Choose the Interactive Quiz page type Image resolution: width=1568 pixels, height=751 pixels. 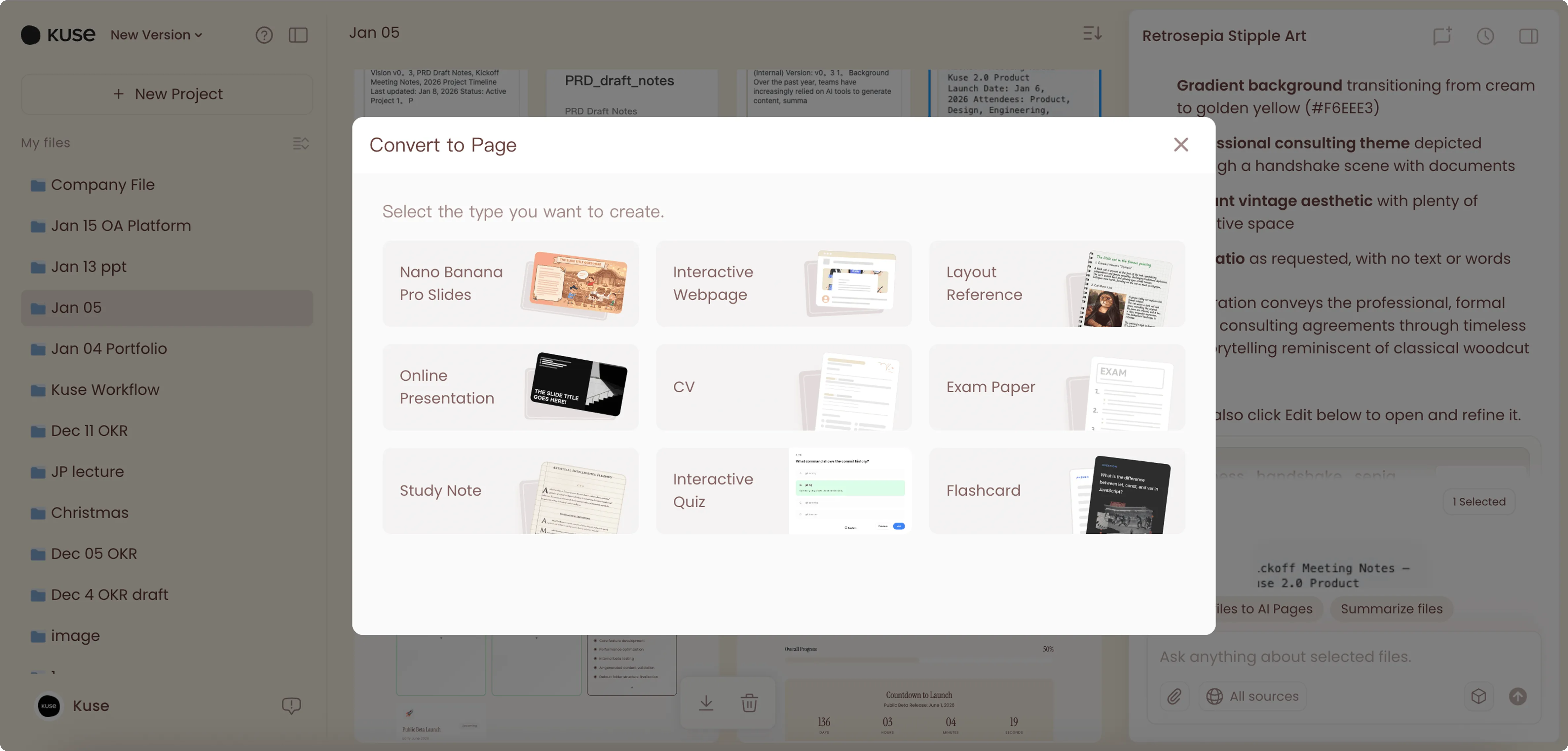783,490
